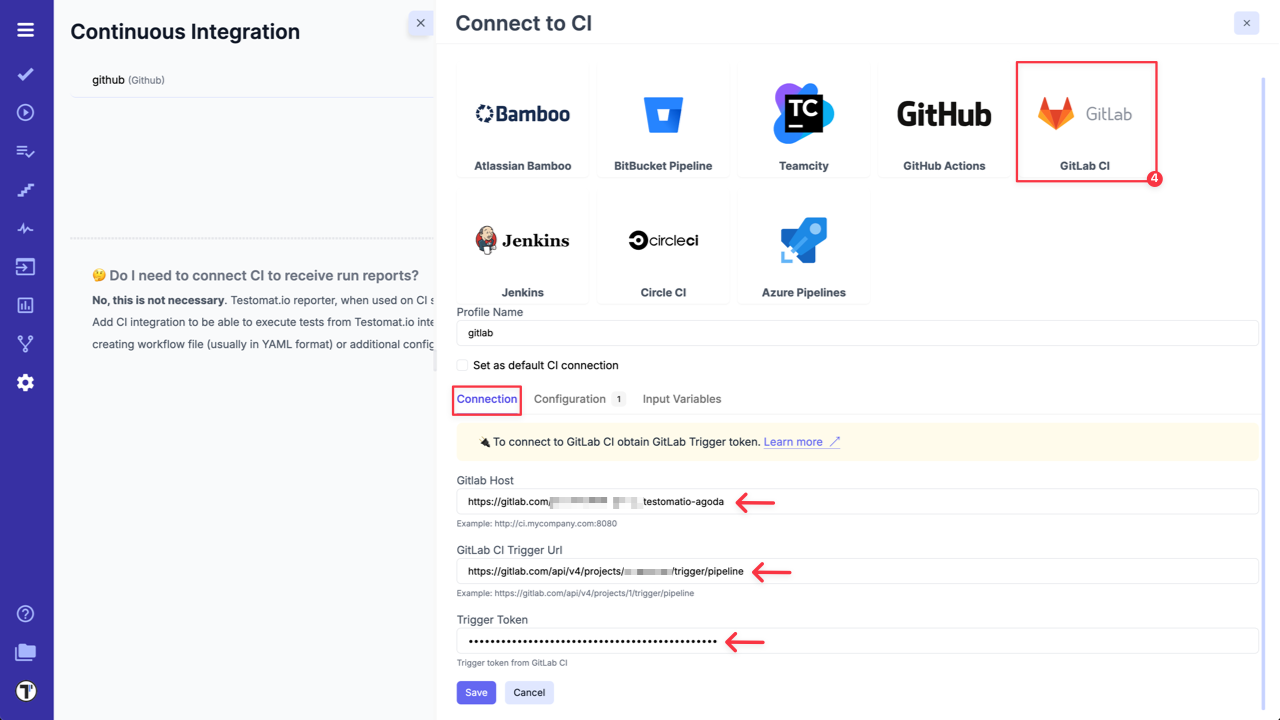Open Runs via the play icon

click(x=26, y=112)
